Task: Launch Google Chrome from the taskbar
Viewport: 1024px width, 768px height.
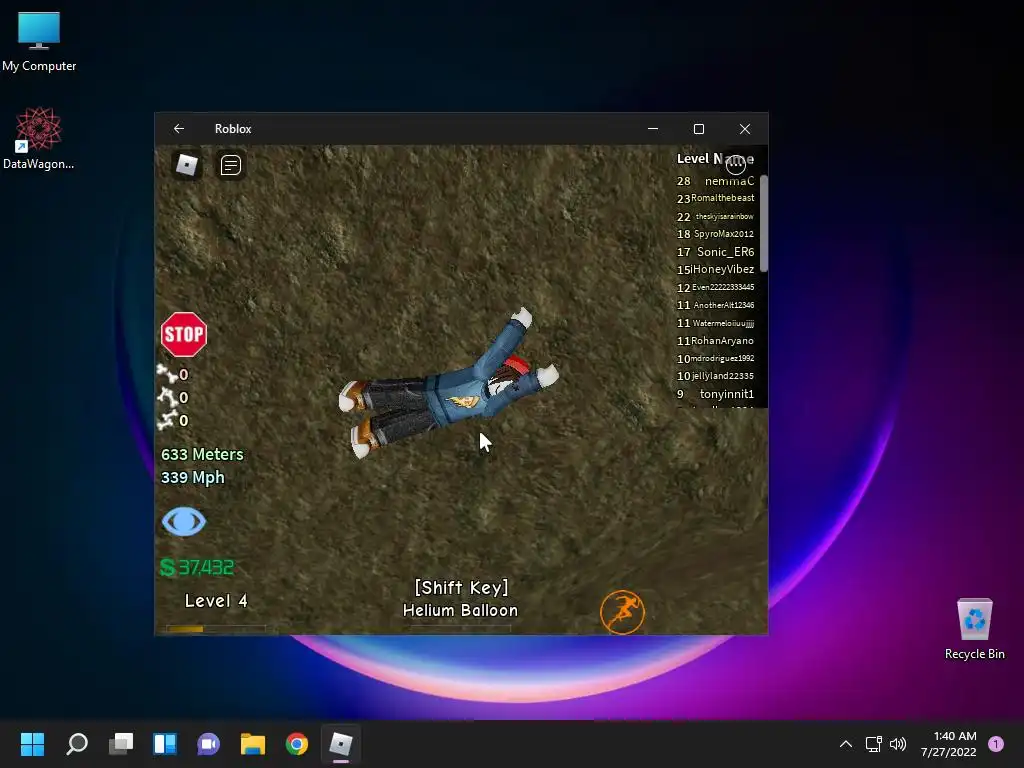Action: click(x=296, y=744)
